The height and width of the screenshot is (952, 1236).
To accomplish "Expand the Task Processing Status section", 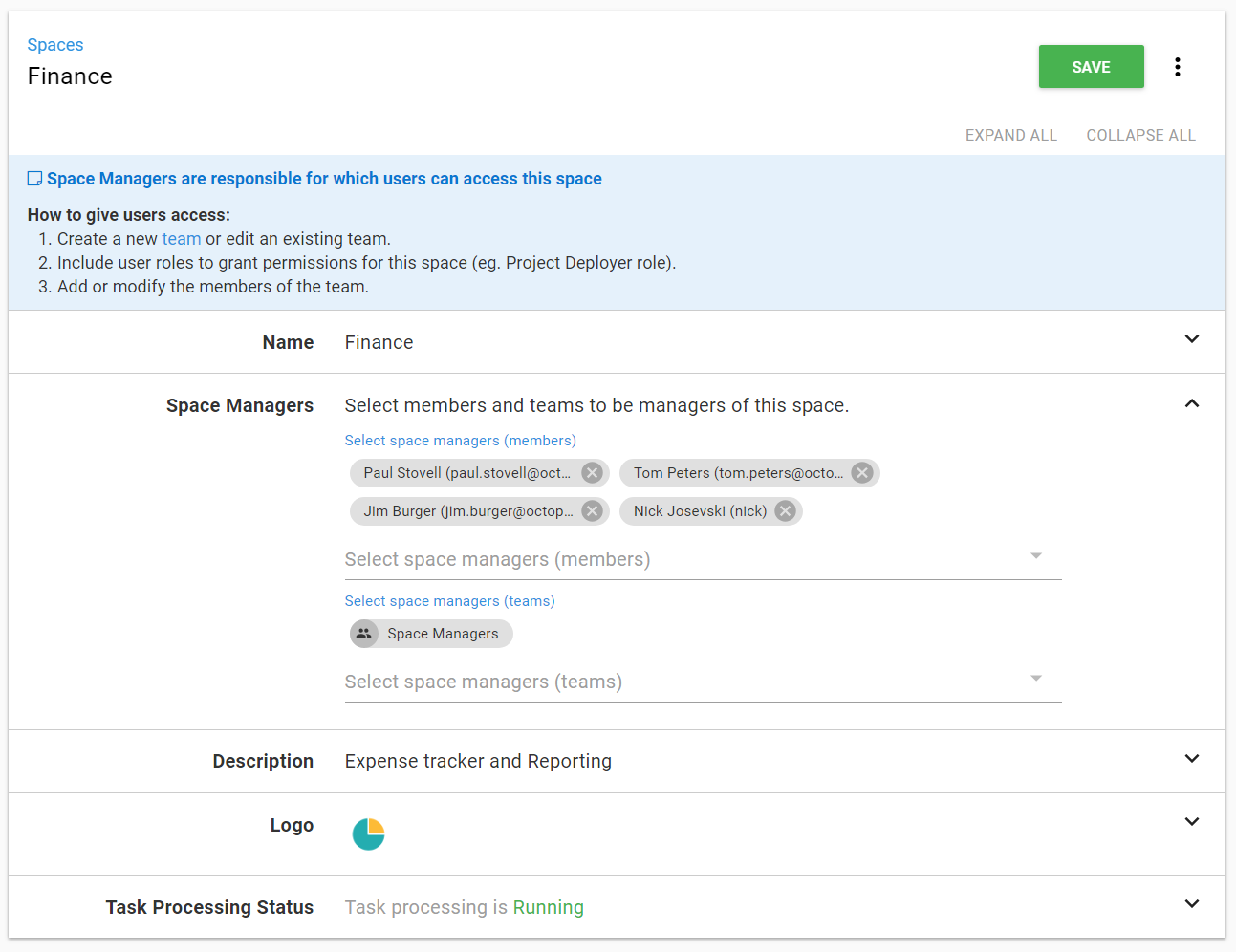I will pos(1192,903).
